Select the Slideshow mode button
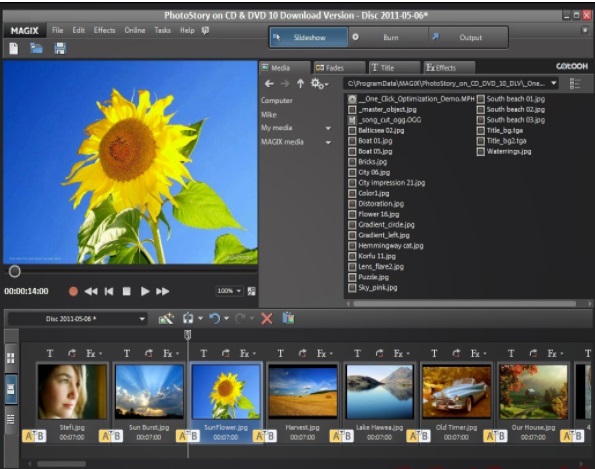The image size is (595, 469). tap(309, 37)
